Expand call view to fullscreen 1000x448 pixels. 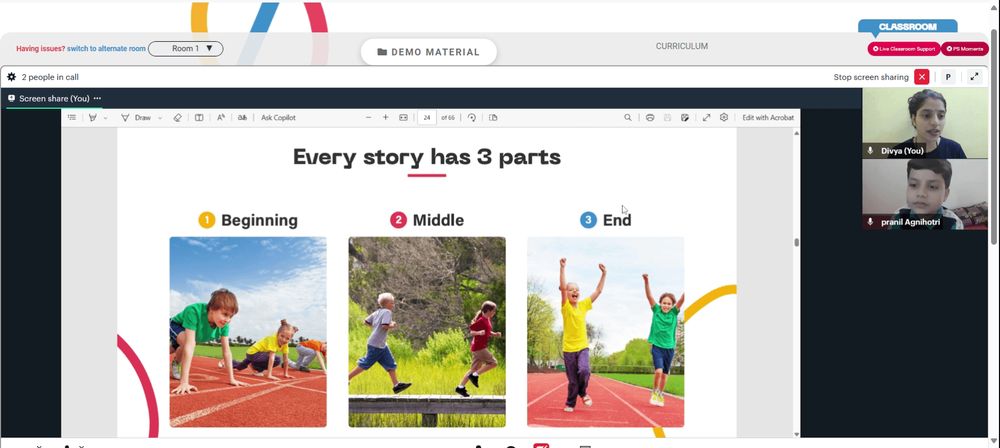click(x=974, y=77)
